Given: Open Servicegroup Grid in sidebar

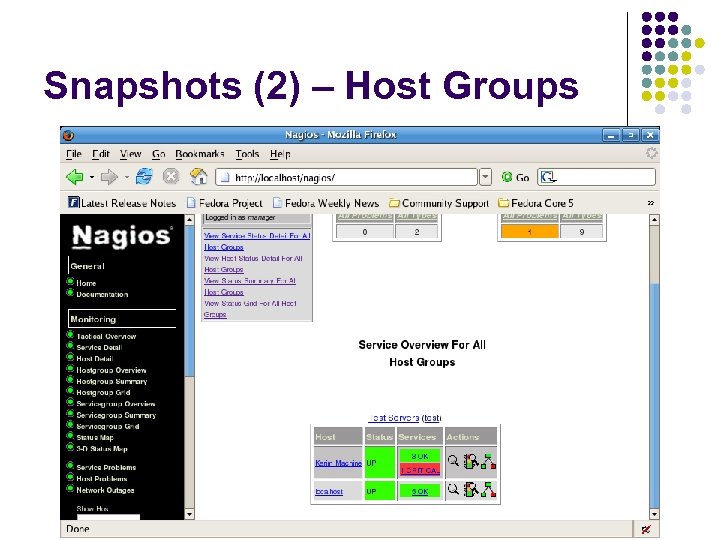Looking at the screenshot, I should (x=107, y=427).
